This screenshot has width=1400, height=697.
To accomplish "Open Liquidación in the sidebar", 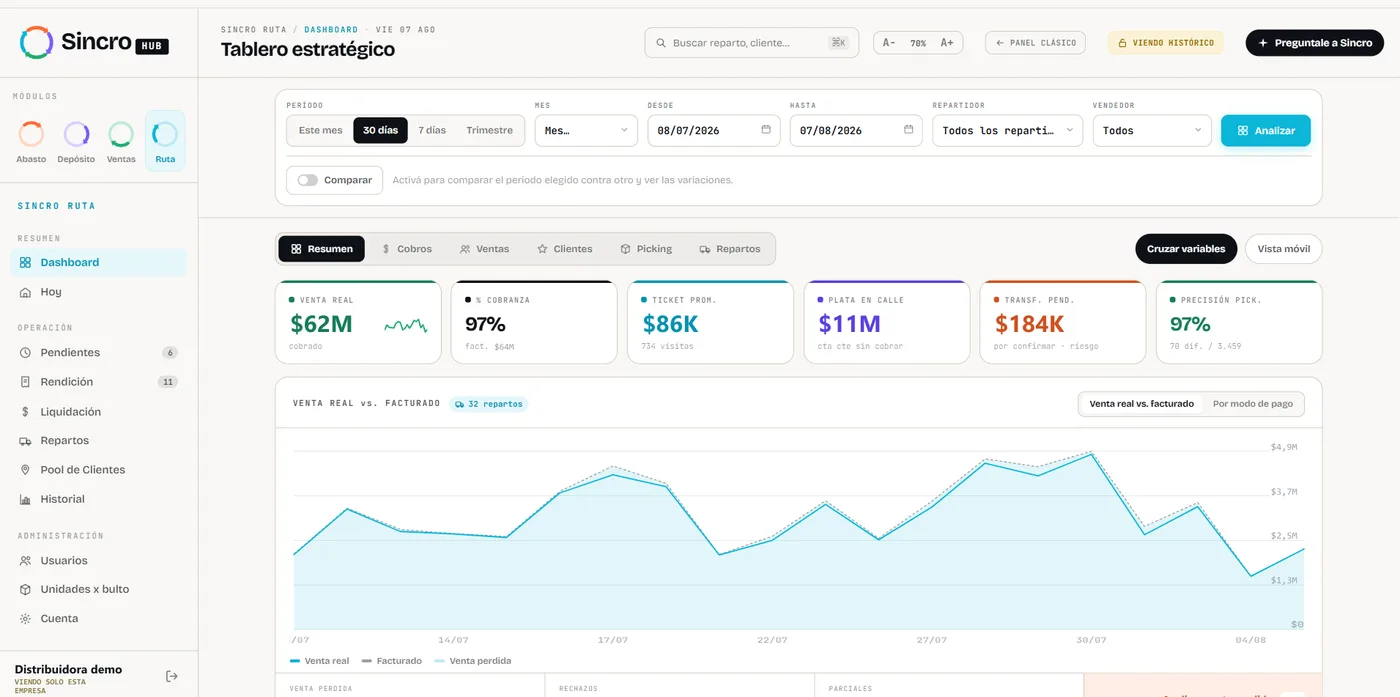I will [x=98, y=411].
